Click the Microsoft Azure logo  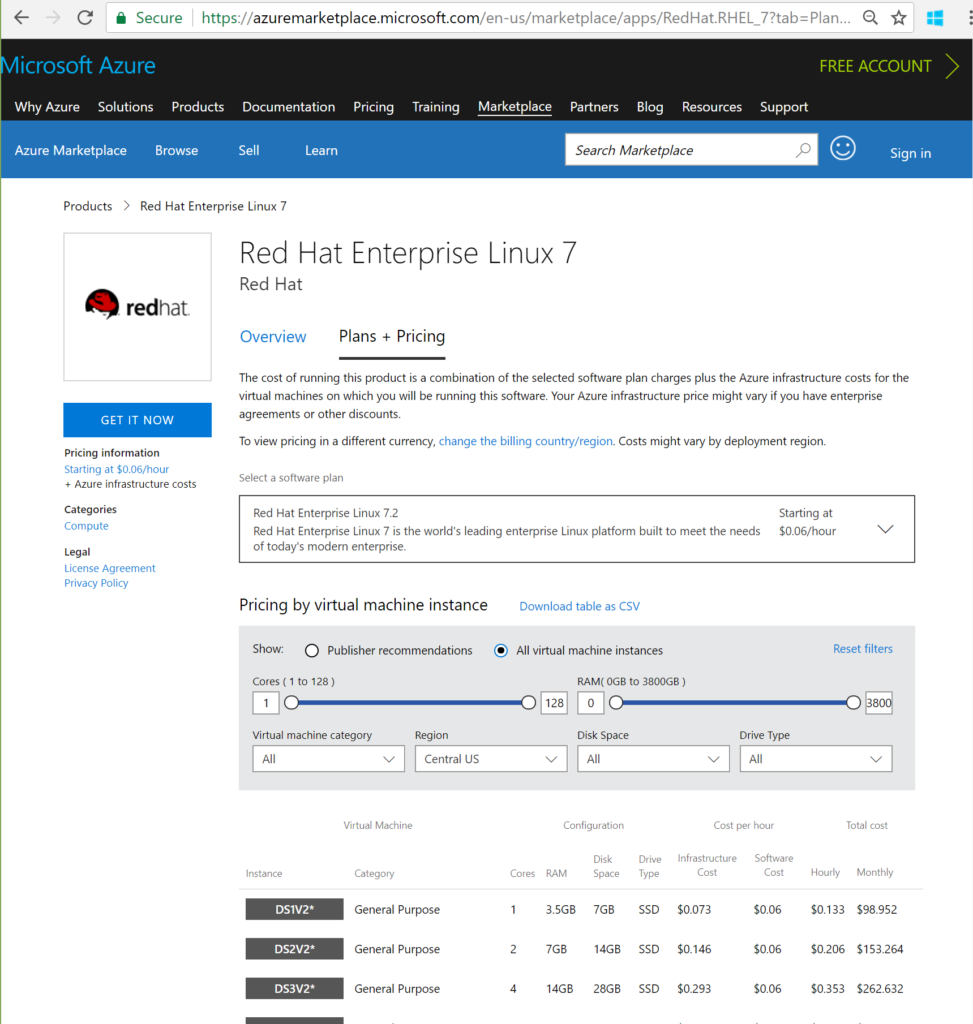tap(78, 65)
